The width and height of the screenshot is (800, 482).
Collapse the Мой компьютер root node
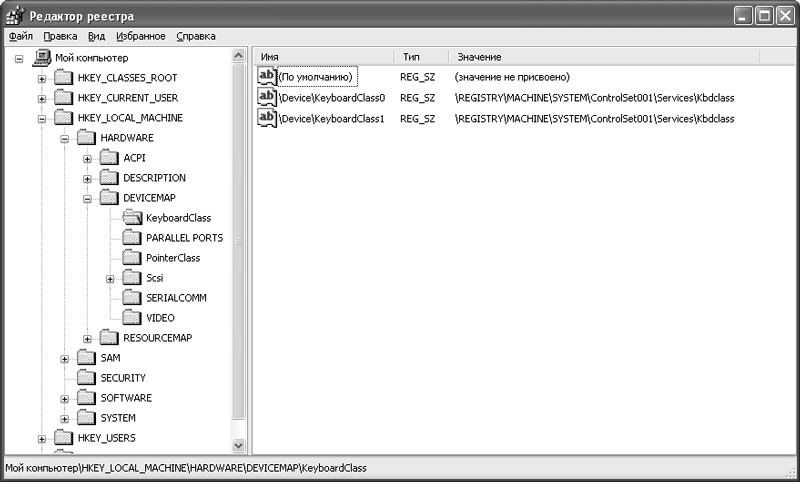pyautogui.click(x=19, y=59)
